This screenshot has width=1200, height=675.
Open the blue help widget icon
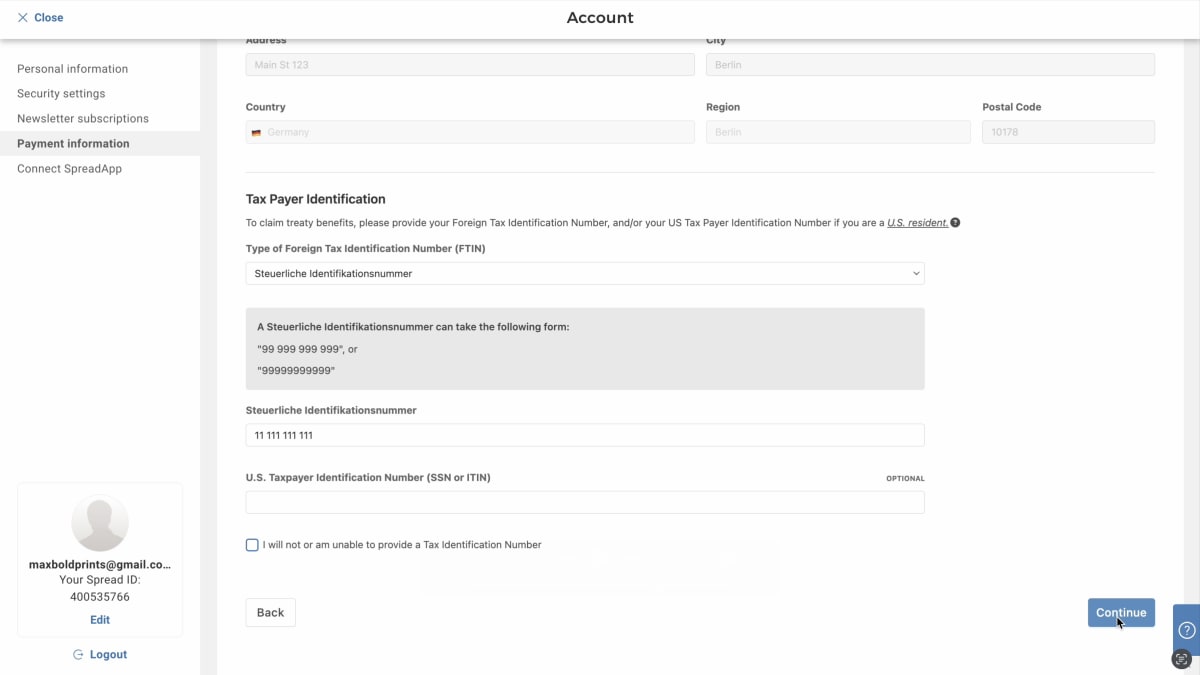click(1187, 630)
